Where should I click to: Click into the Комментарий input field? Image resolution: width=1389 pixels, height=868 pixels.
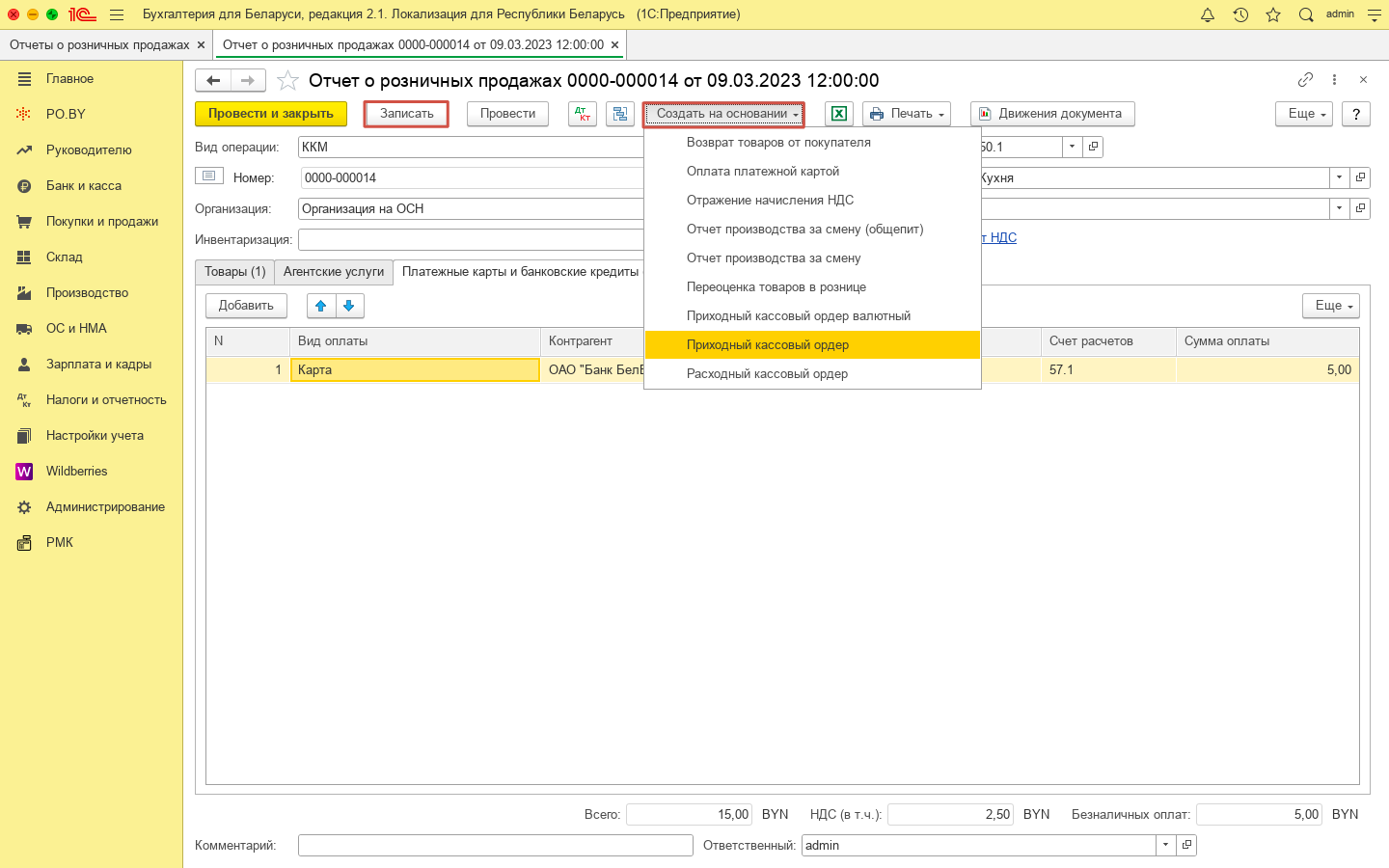pos(495,845)
